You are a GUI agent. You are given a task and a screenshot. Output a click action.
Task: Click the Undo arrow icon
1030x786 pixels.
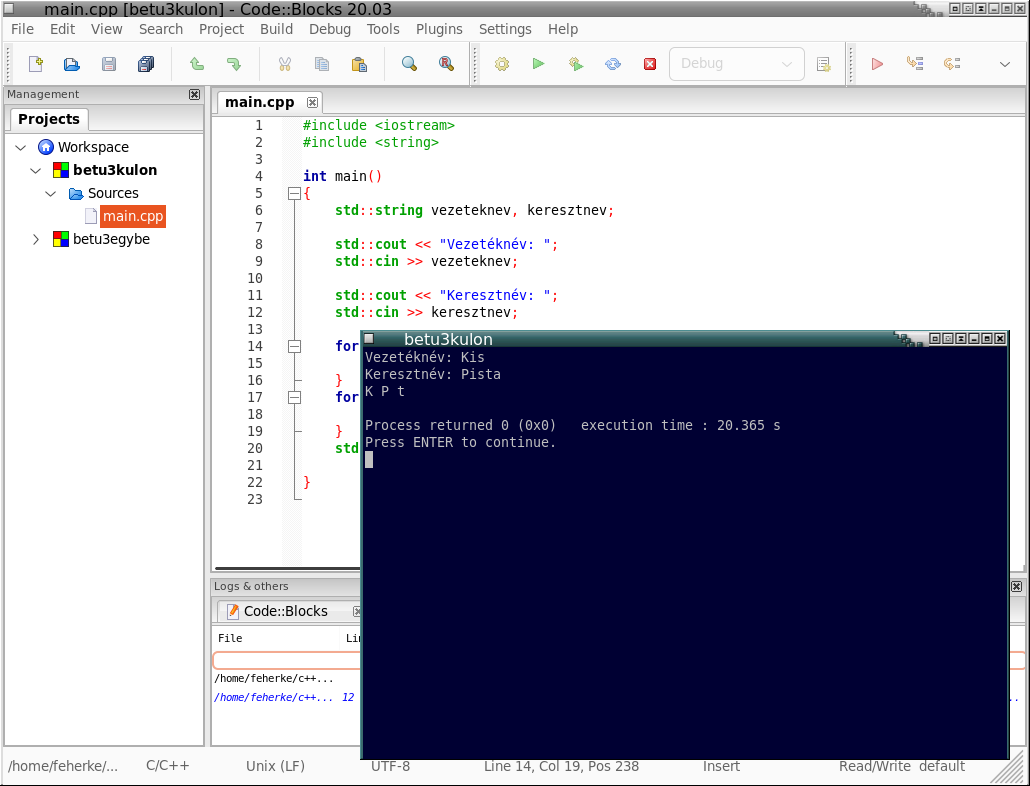pyautogui.click(x=196, y=64)
